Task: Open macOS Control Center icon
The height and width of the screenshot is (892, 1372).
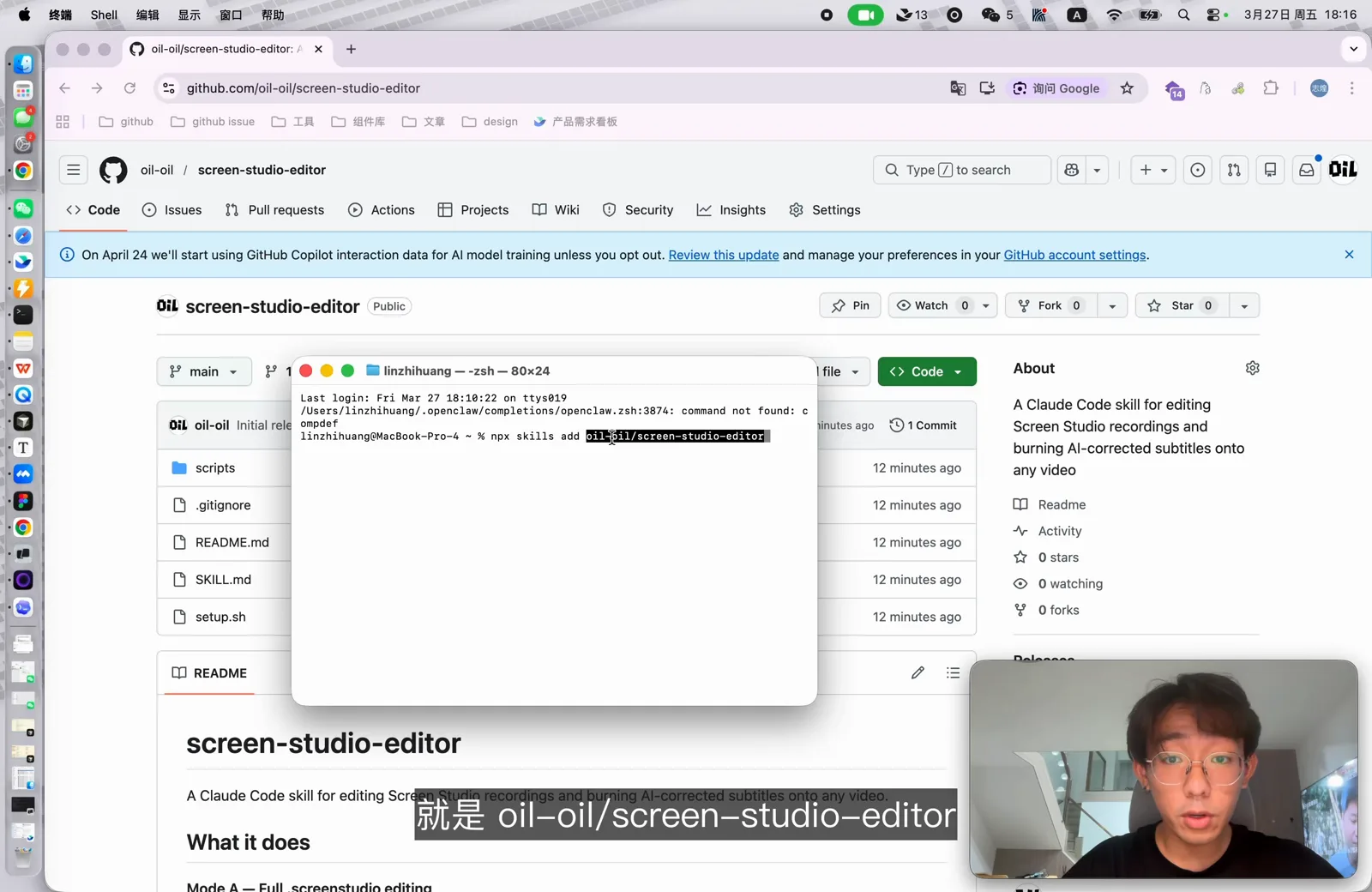Action: (1213, 15)
